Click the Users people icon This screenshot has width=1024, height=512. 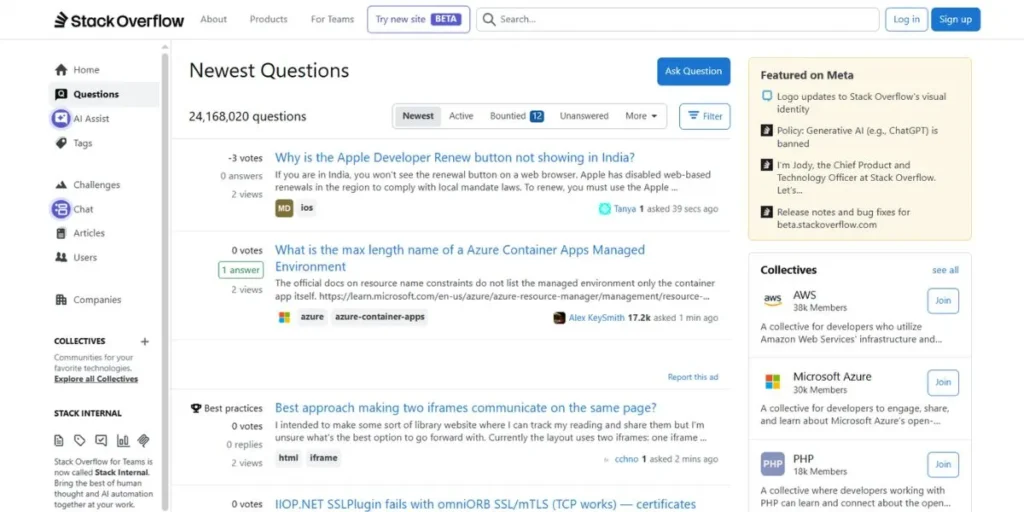[61, 257]
